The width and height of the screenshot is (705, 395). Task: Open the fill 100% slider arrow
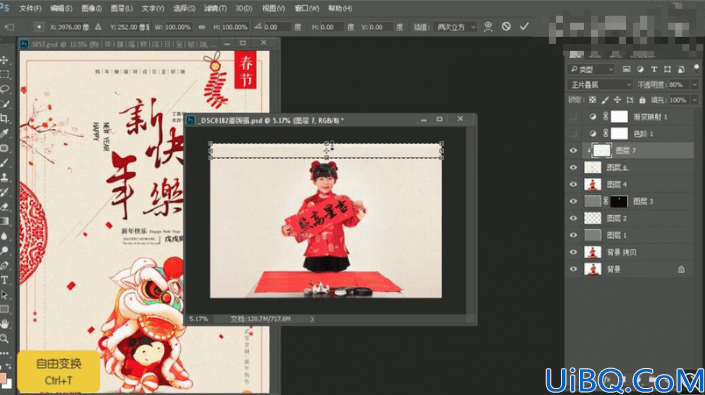pos(695,100)
